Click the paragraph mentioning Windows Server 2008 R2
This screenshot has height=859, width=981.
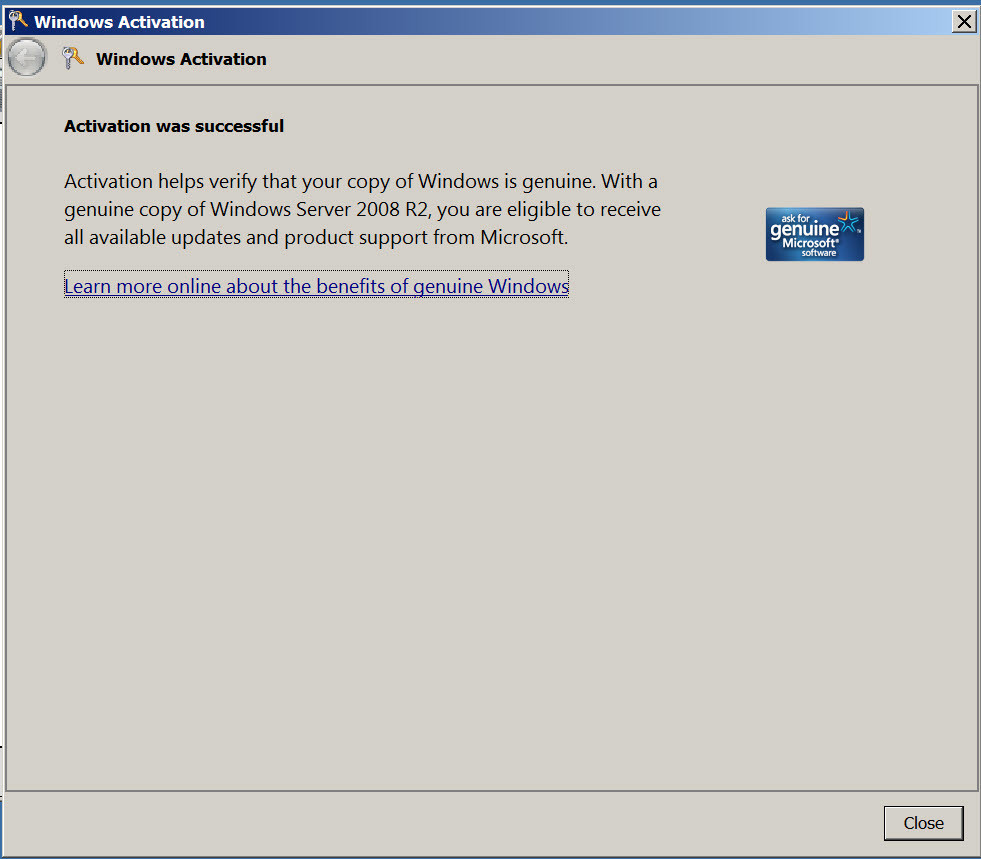click(x=362, y=209)
